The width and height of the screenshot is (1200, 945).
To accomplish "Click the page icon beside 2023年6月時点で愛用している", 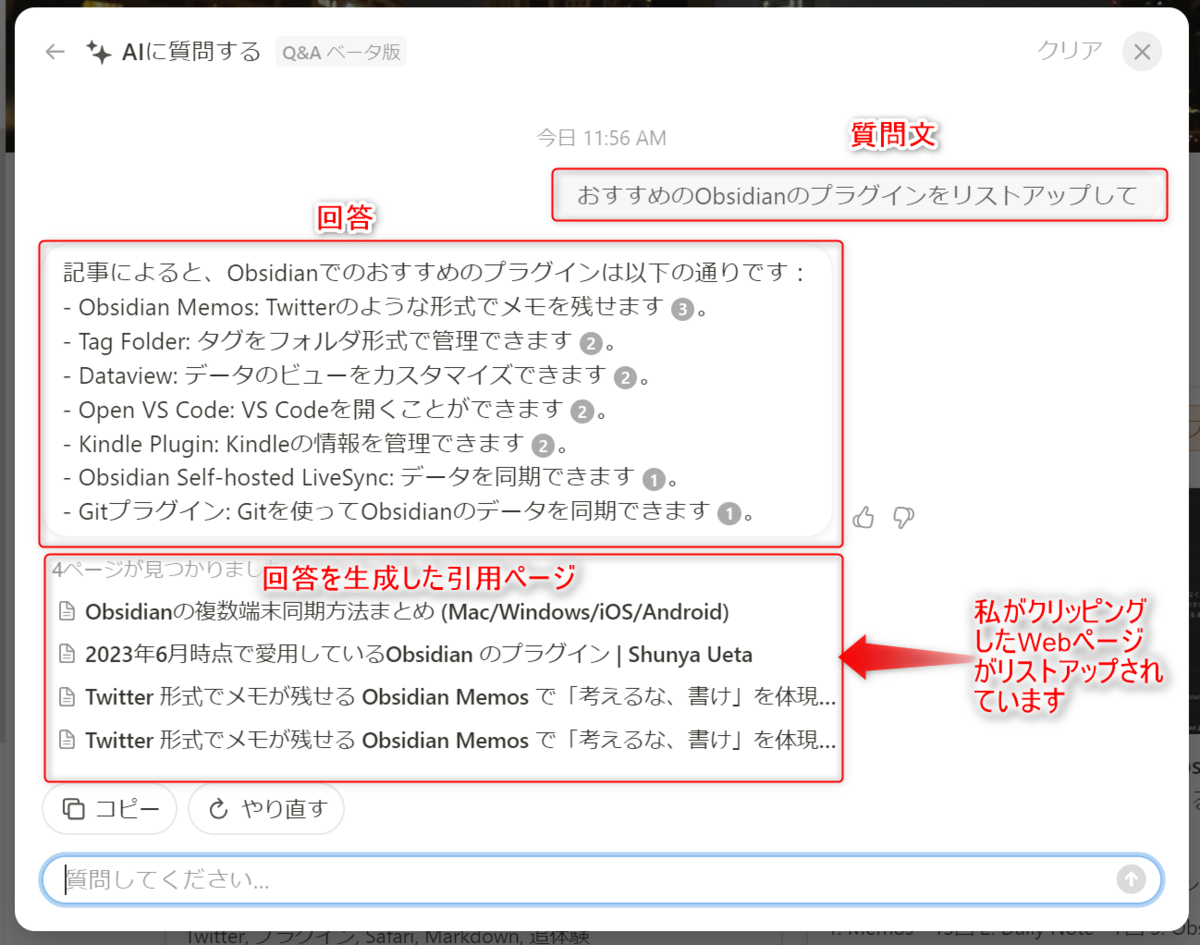I will tap(68, 655).
